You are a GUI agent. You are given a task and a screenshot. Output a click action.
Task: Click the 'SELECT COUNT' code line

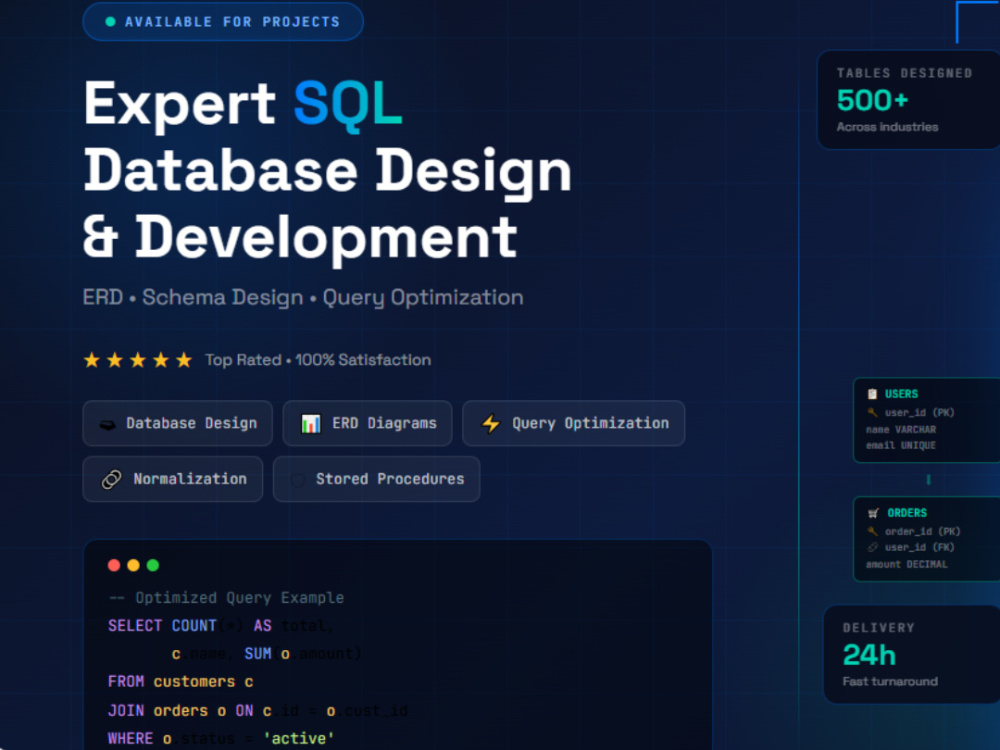click(220, 626)
